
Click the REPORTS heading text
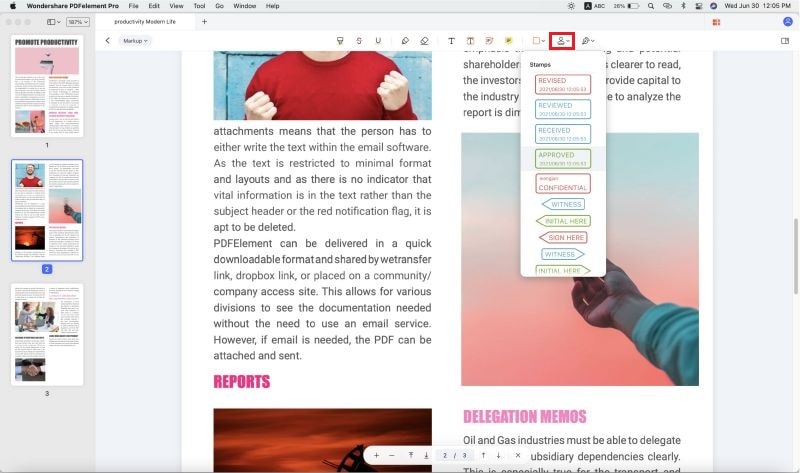241,382
